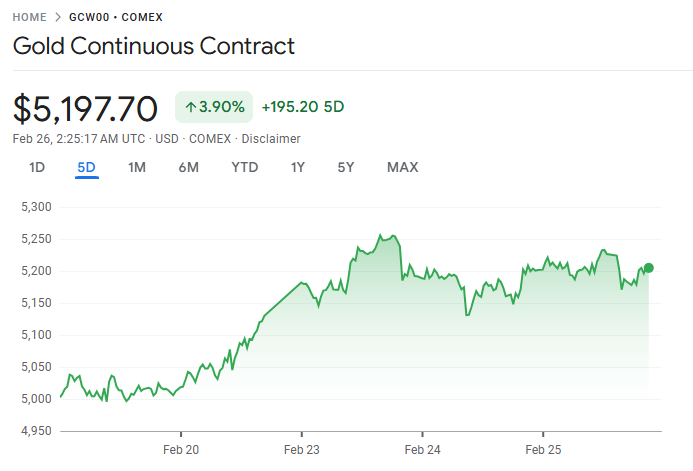Click the Gold Continuous Contract title
Viewport: 693px width, 471px height.
point(154,46)
